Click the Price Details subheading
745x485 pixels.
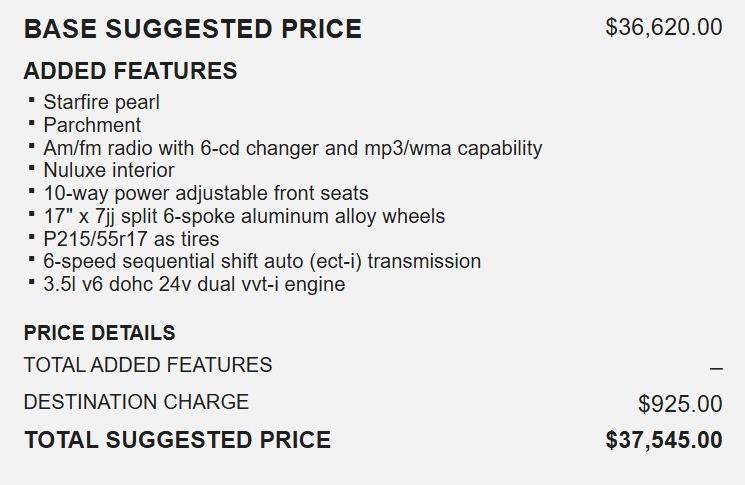point(99,333)
